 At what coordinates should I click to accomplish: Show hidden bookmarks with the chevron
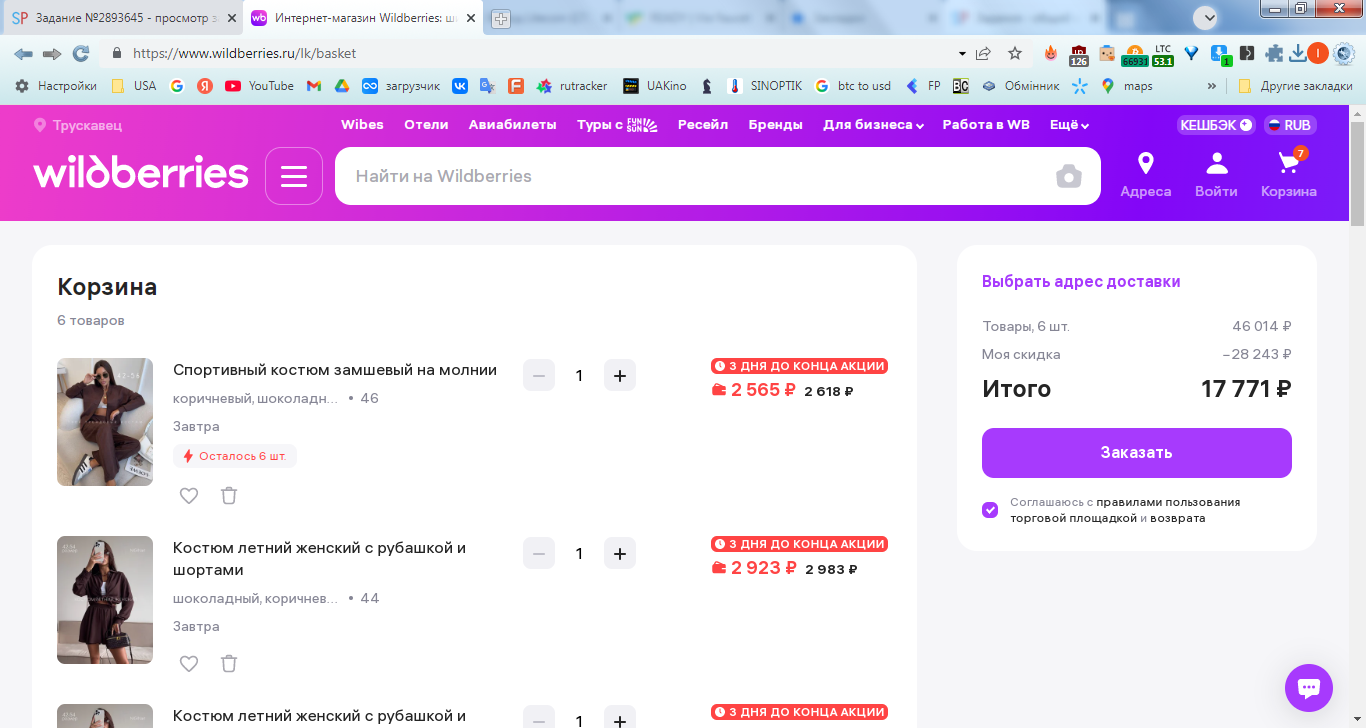point(1212,86)
